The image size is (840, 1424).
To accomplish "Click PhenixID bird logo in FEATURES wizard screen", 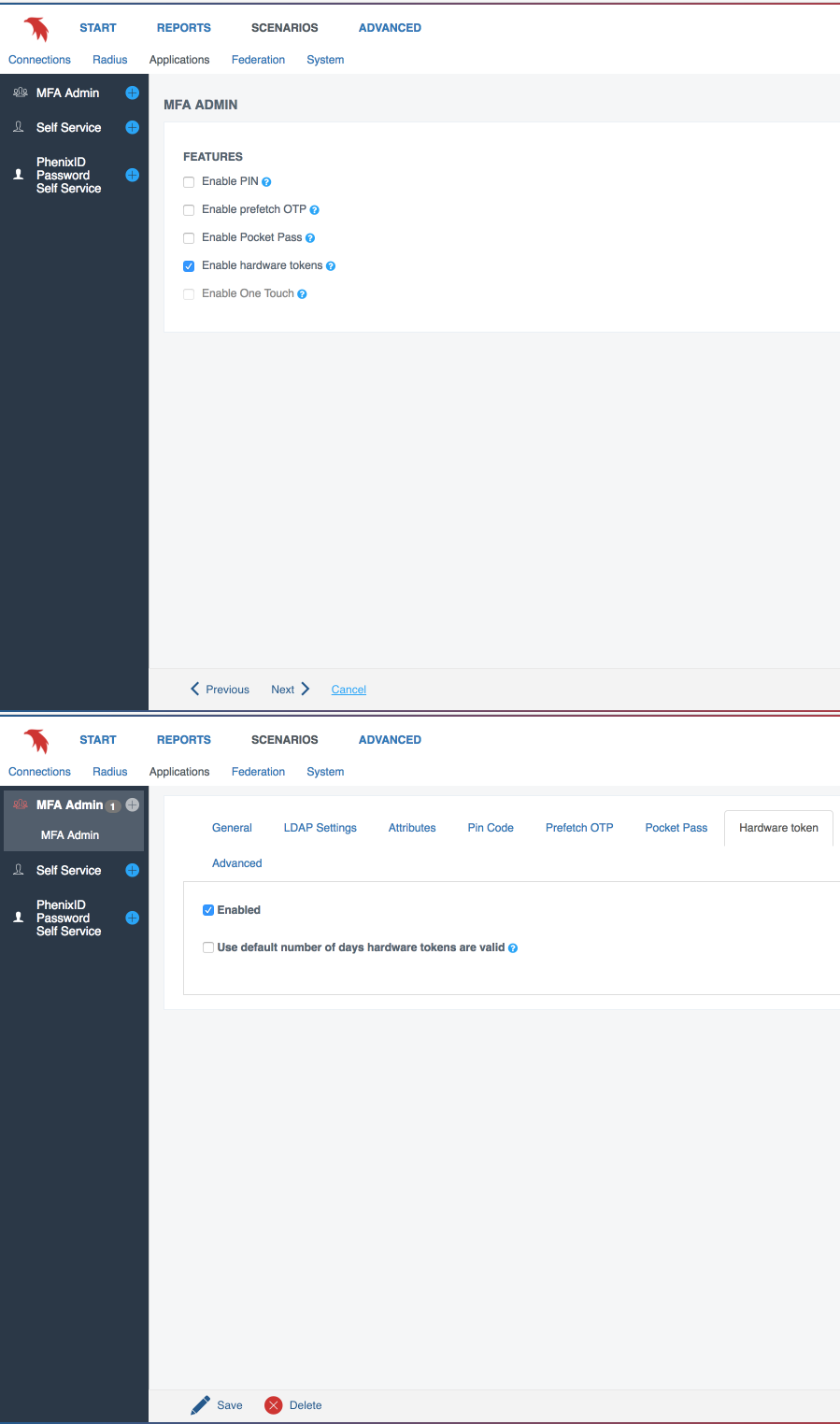I will (36, 30).
